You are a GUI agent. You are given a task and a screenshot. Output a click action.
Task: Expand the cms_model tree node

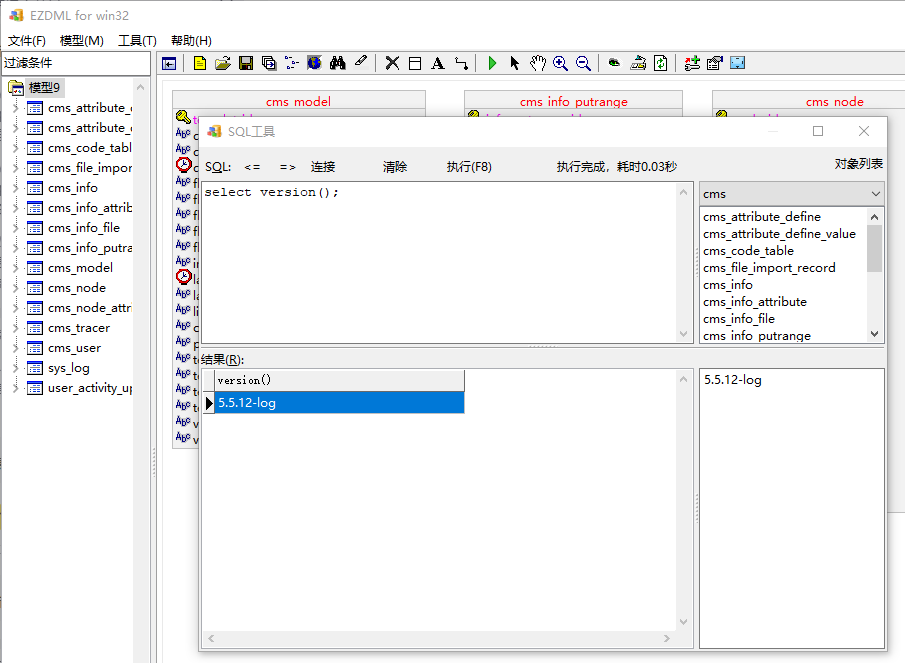click(x=16, y=268)
